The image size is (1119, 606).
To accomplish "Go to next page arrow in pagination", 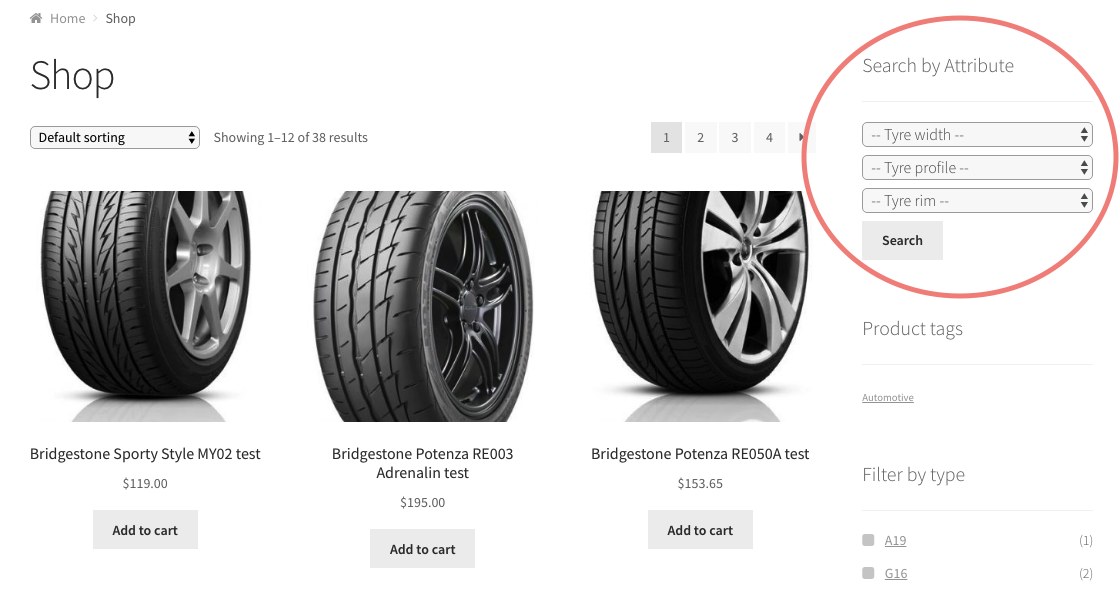I will pos(802,137).
